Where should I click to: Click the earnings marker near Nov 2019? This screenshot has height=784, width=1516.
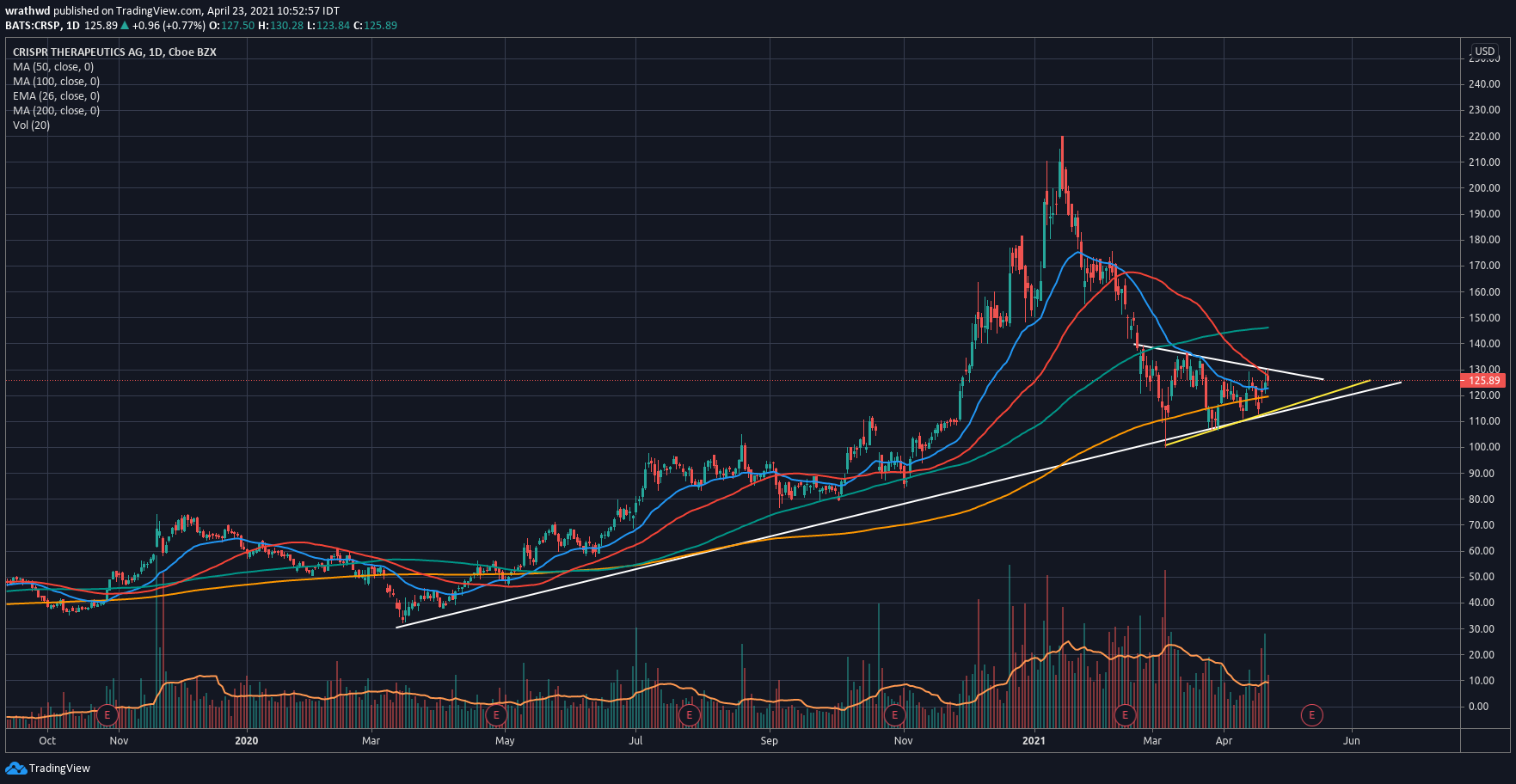[107, 714]
